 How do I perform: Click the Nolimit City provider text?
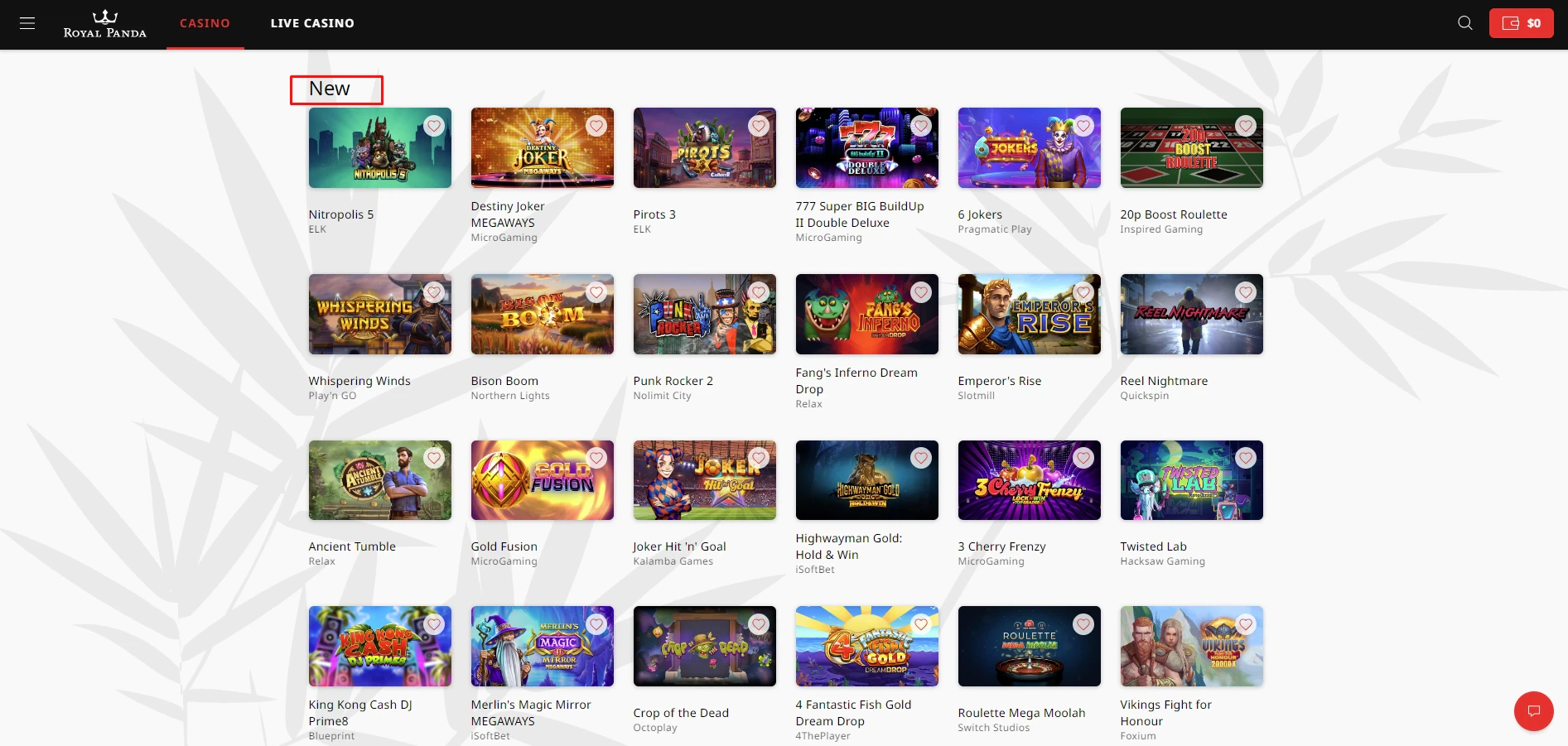[x=662, y=396]
